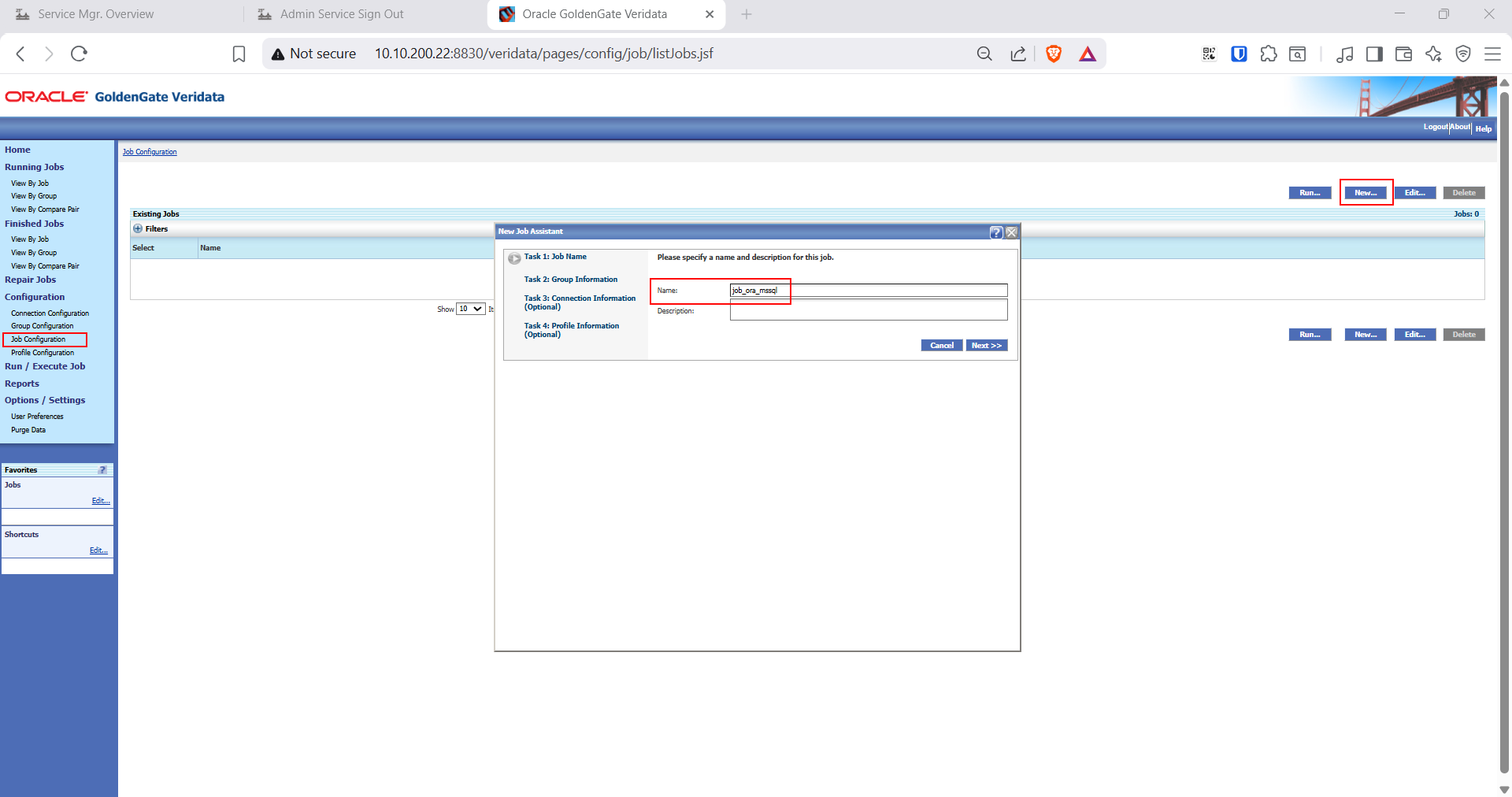
Task: Select Task 2: Group Information step
Action: [571, 280]
